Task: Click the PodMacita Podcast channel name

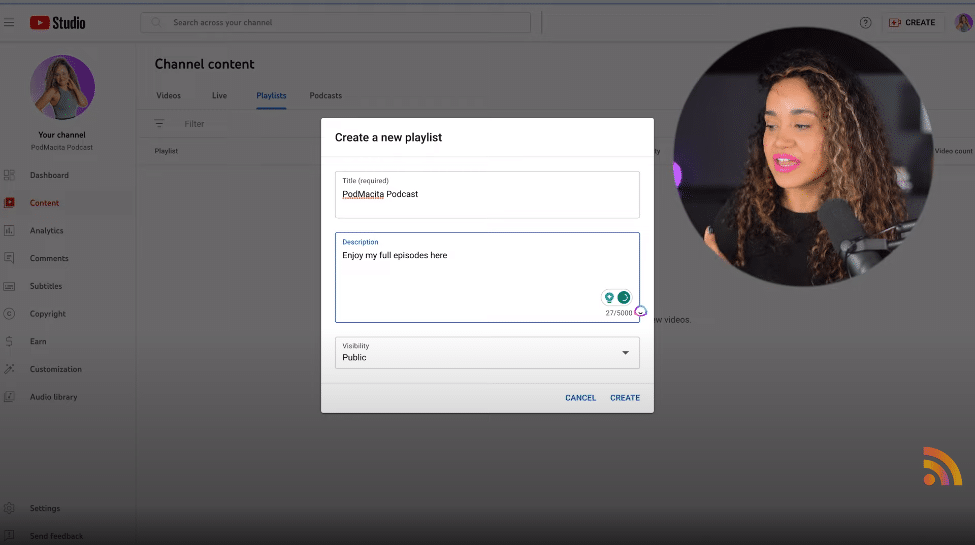Action: [x=62, y=147]
